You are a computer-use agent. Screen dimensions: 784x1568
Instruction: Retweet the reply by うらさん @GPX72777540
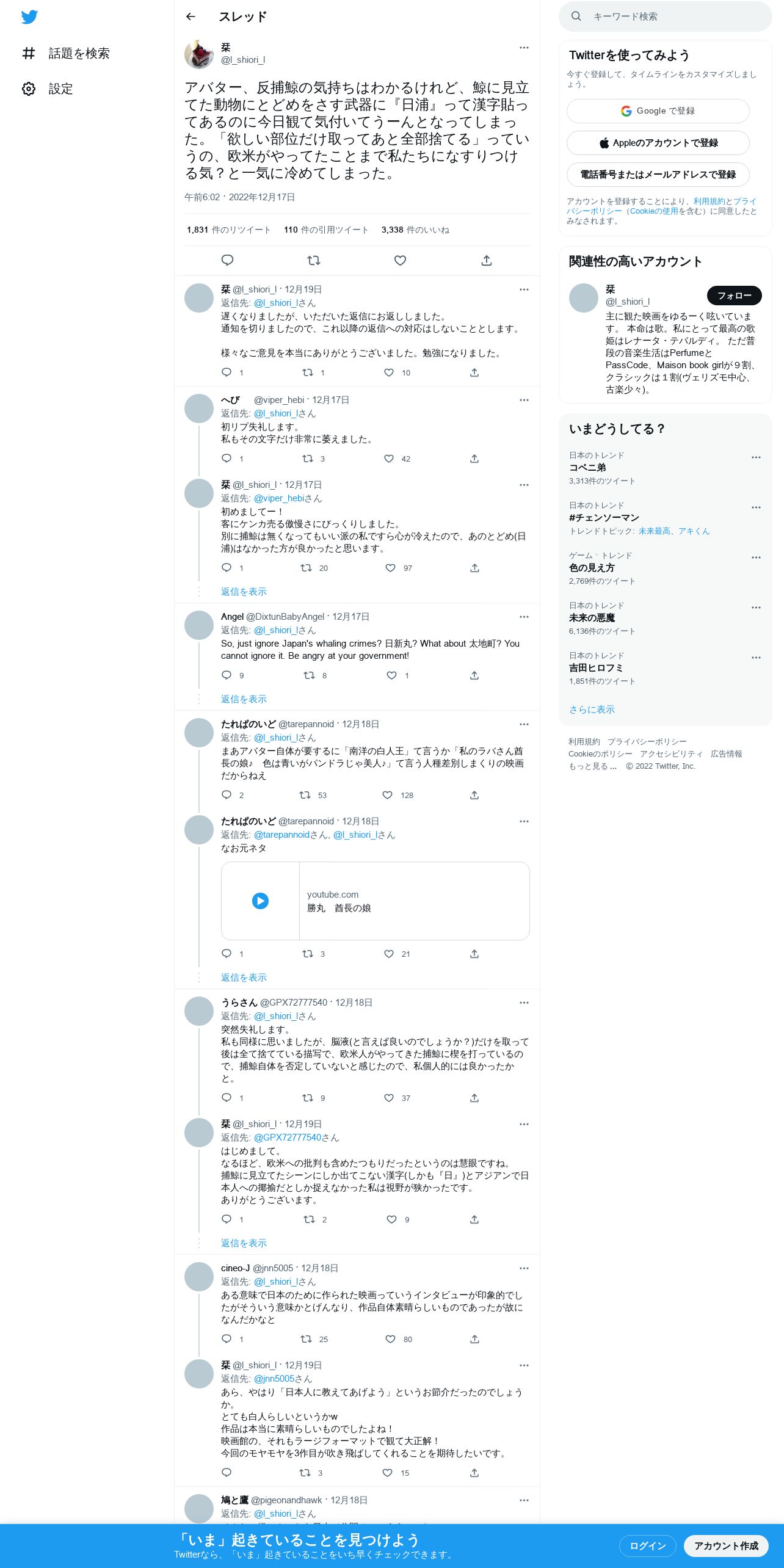[x=308, y=1098]
